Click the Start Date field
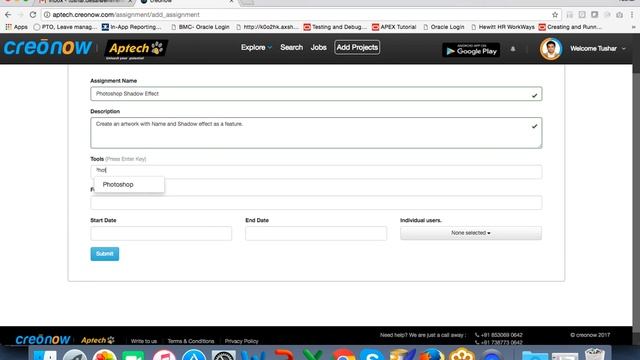640x360 pixels. (x=161, y=233)
